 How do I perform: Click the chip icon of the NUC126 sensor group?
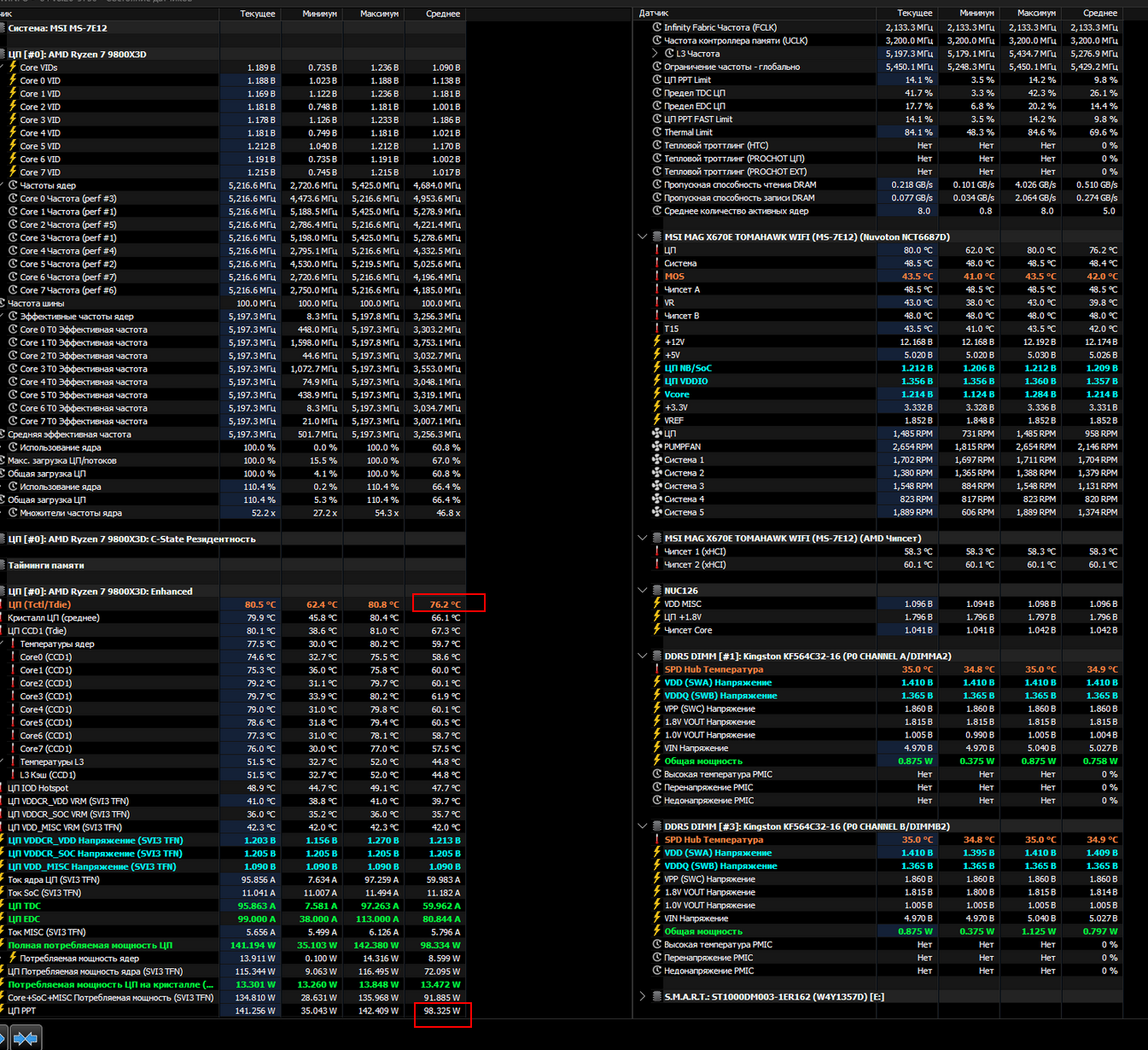[x=657, y=591]
